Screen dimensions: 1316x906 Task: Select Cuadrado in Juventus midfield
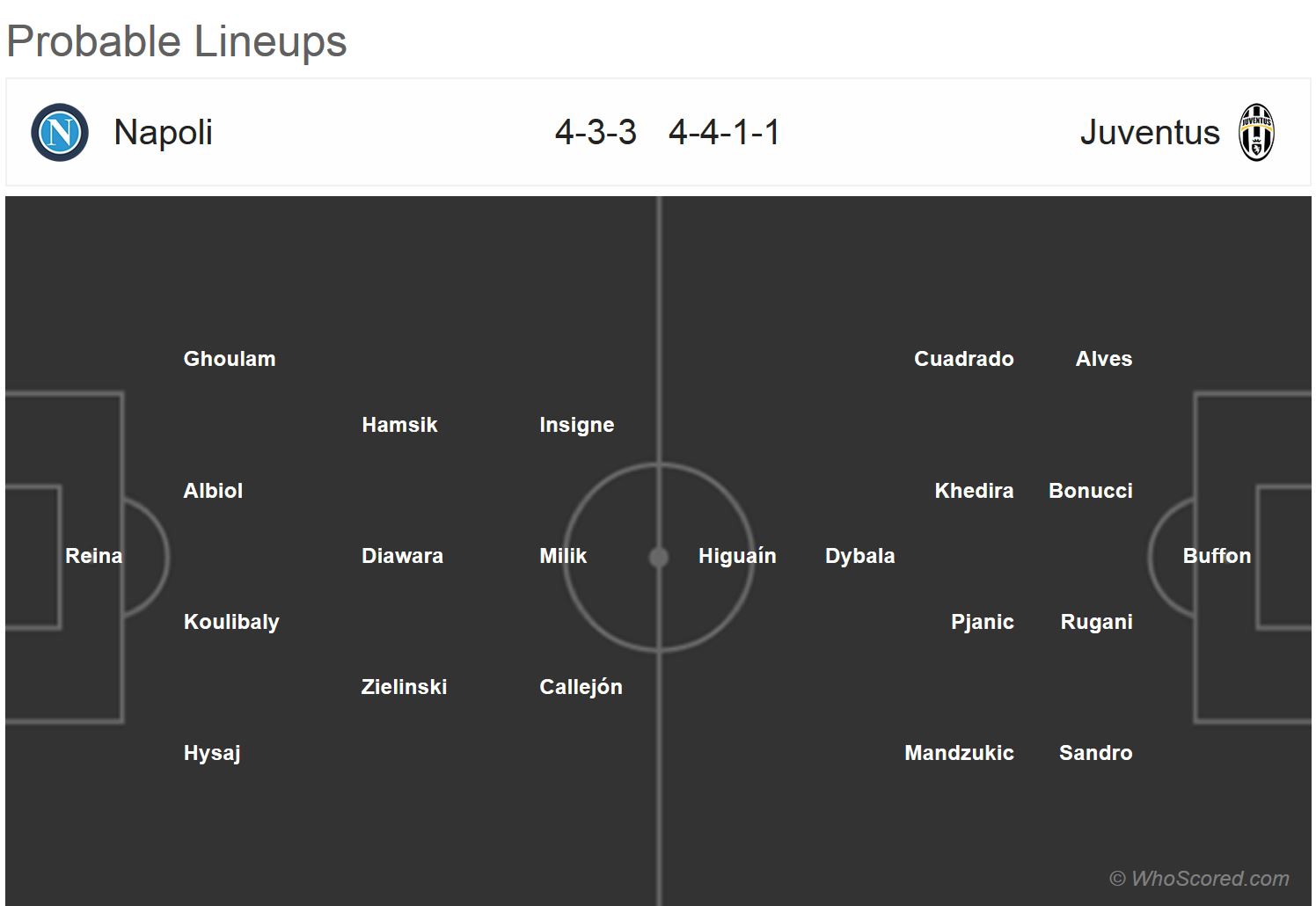[x=963, y=359]
